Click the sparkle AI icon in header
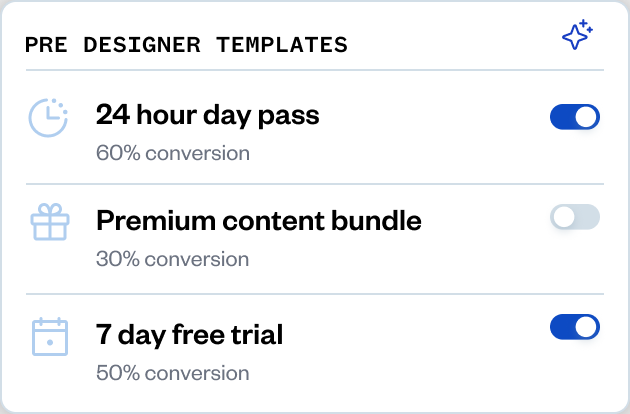Viewport: 630px width, 414px height. click(x=577, y=37)
